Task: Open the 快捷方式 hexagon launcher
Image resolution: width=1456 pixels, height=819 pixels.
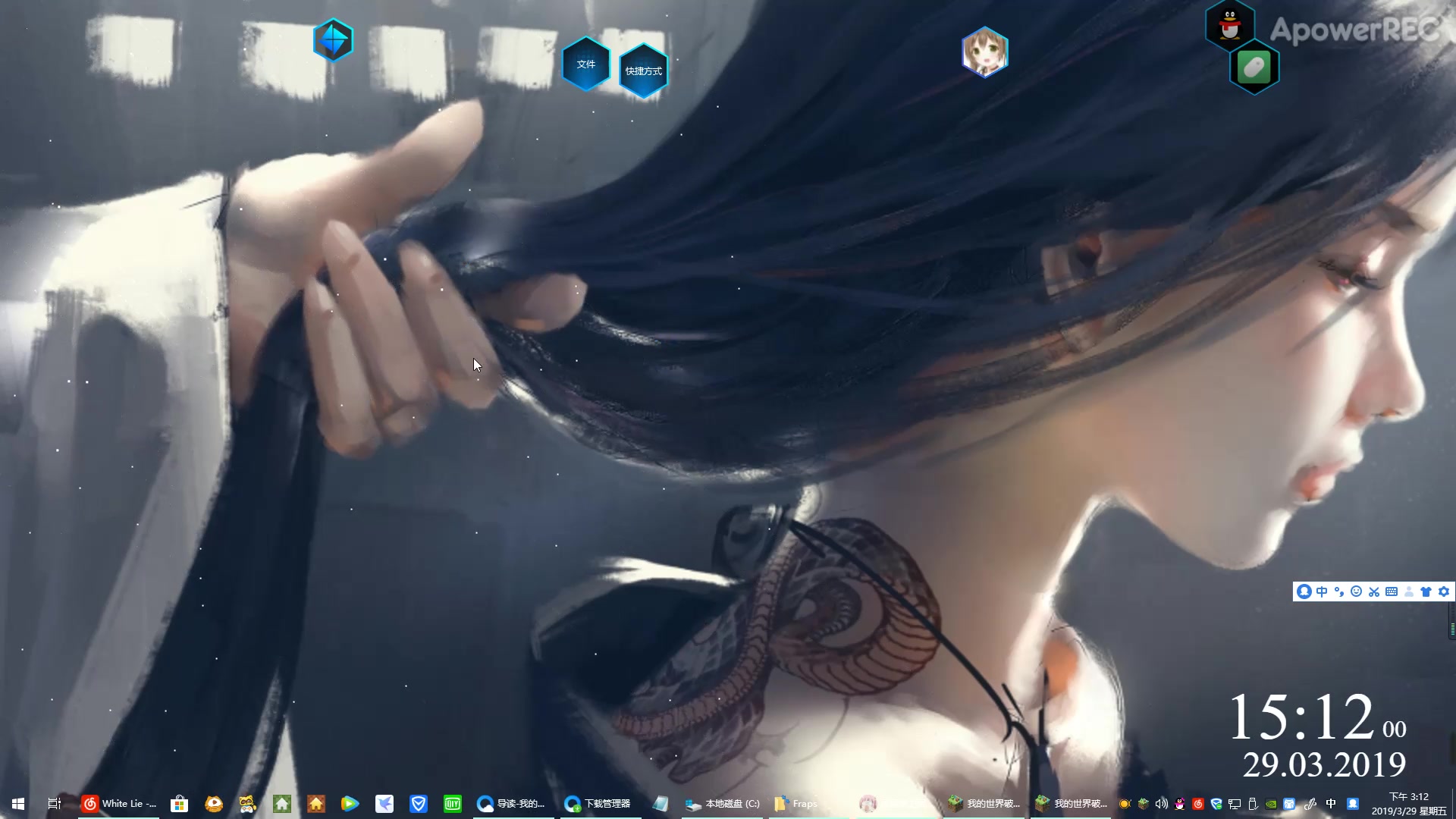Action: 643,71
